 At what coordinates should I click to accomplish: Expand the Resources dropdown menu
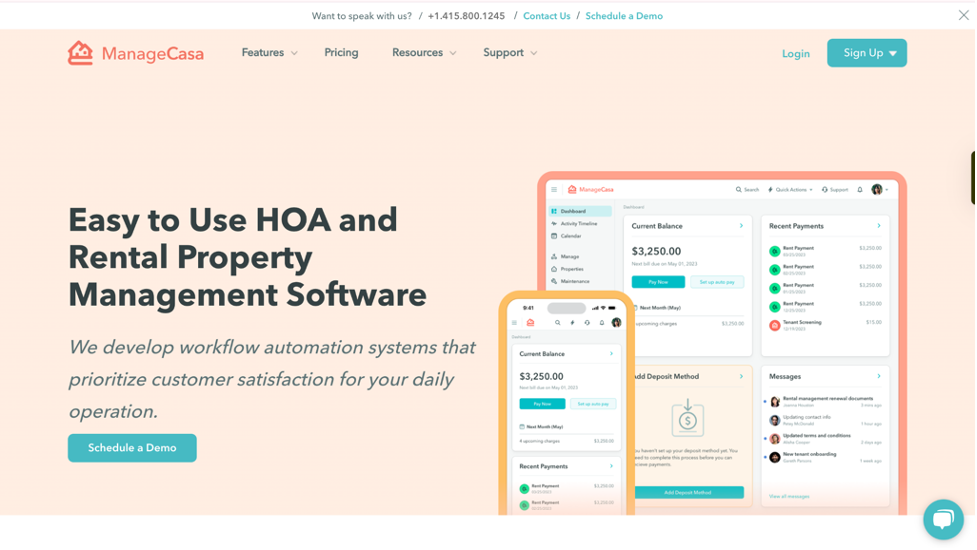click(x=424, y=53)
